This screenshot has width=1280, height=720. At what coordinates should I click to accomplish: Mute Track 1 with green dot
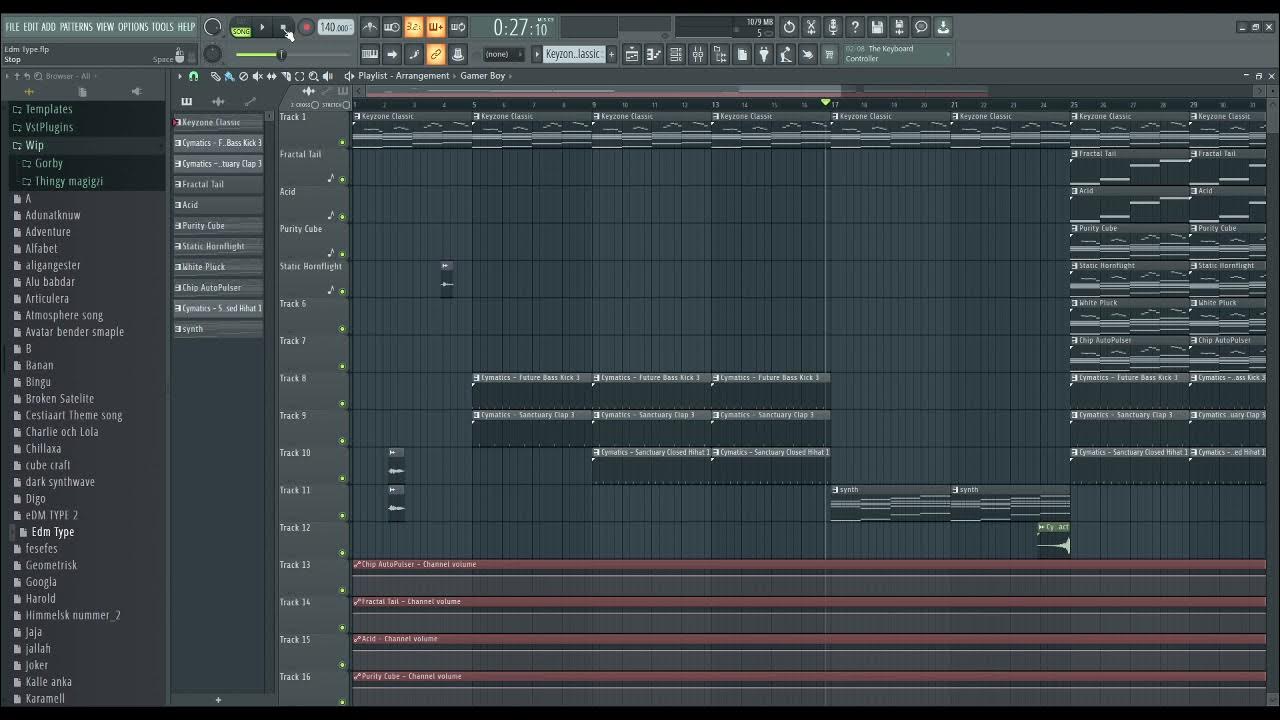tap(342, 142)
